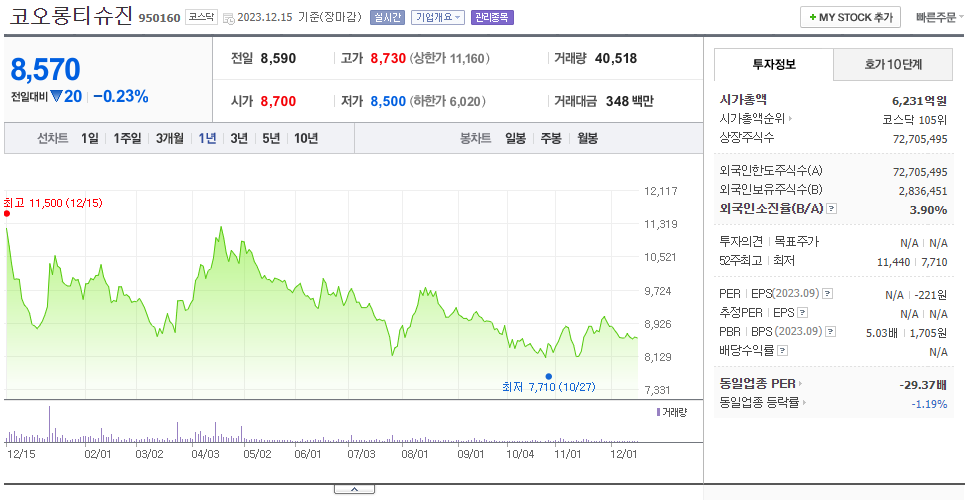This screenshot has height=500, width=968.
Task: Add the stock with MY STOCK 추가
Action: tap(851, 17)
